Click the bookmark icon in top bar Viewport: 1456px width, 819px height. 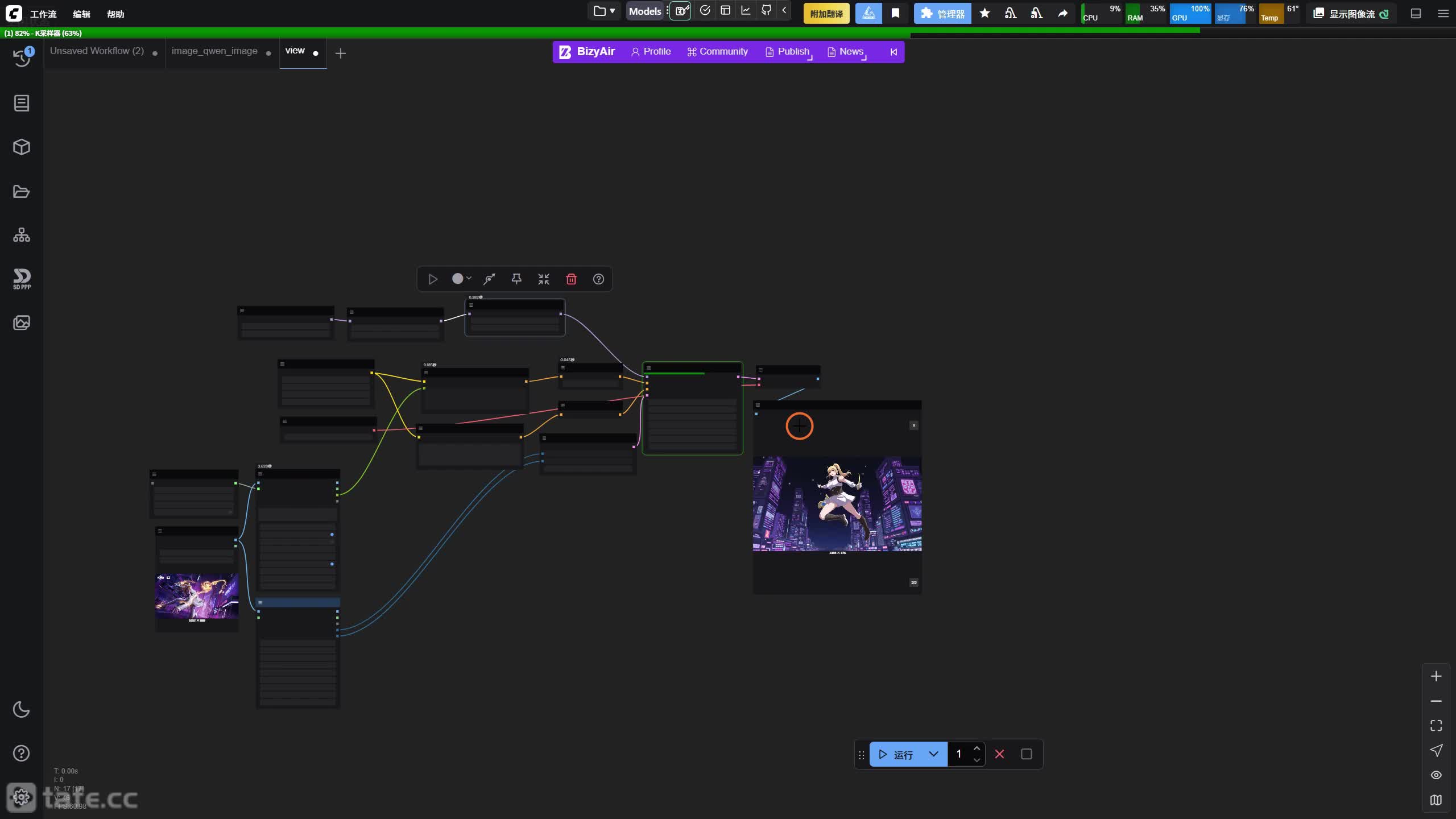896,14
